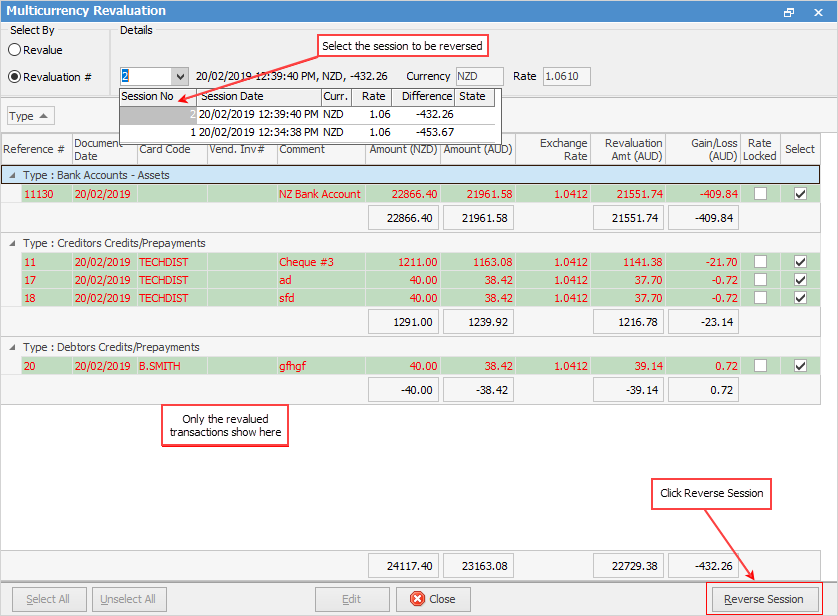Close the Multicurrency Revaluation window

pyautogui.click(x=819, y=11)
